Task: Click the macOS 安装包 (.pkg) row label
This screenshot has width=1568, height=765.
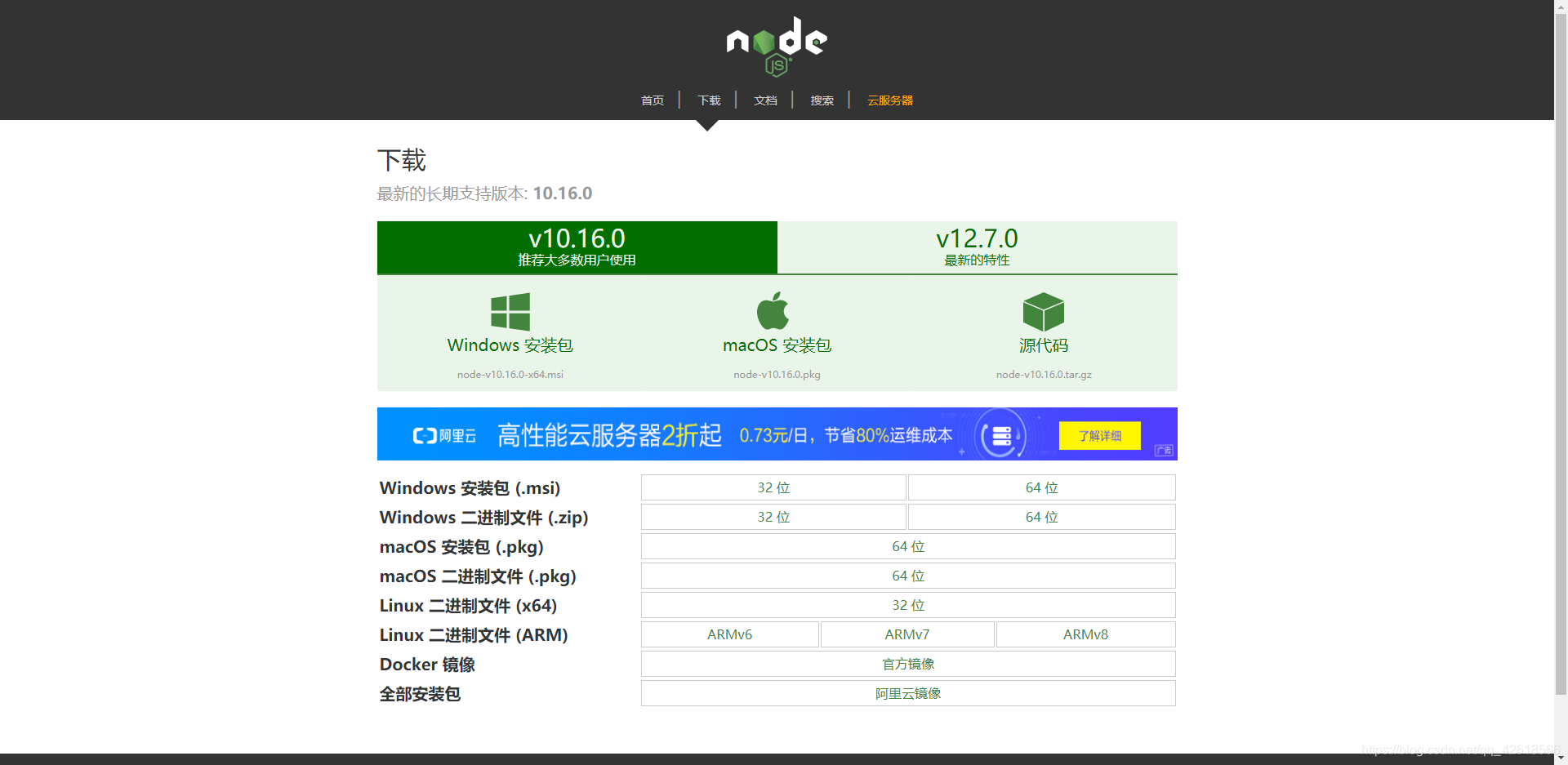Action: [461, 547]
